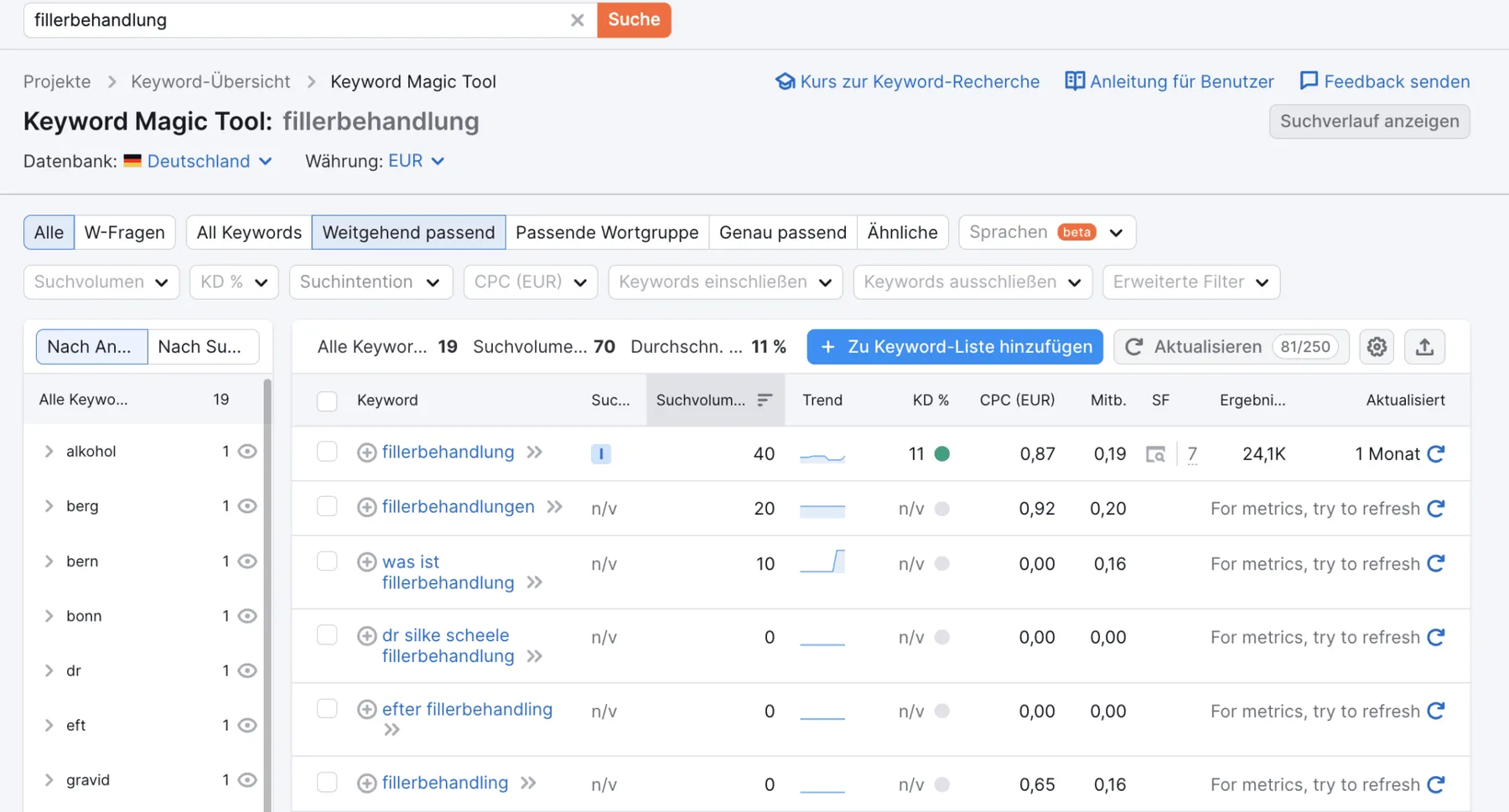This screenshot has height=812, width=1509.
Task: Click the orange Suche button
Action: [634, 20]
